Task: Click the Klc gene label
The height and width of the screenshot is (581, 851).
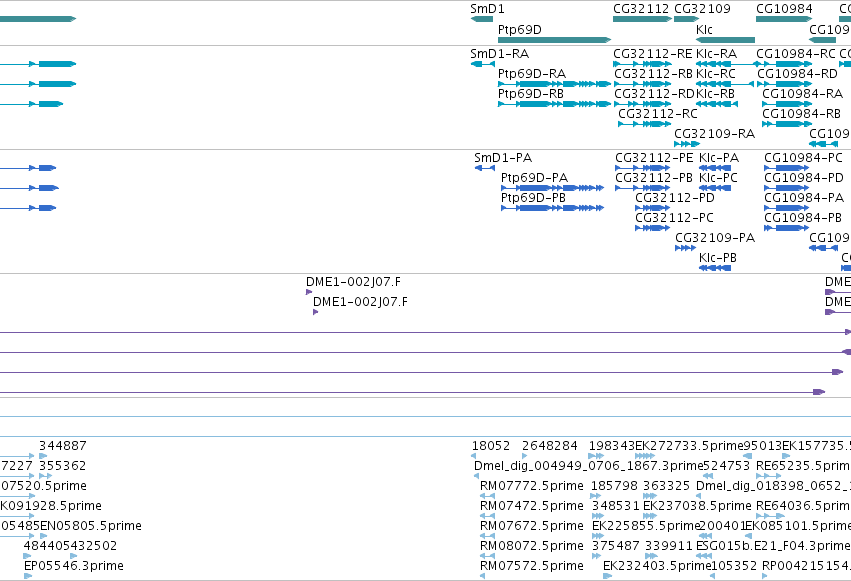Action: pos(704,29)
